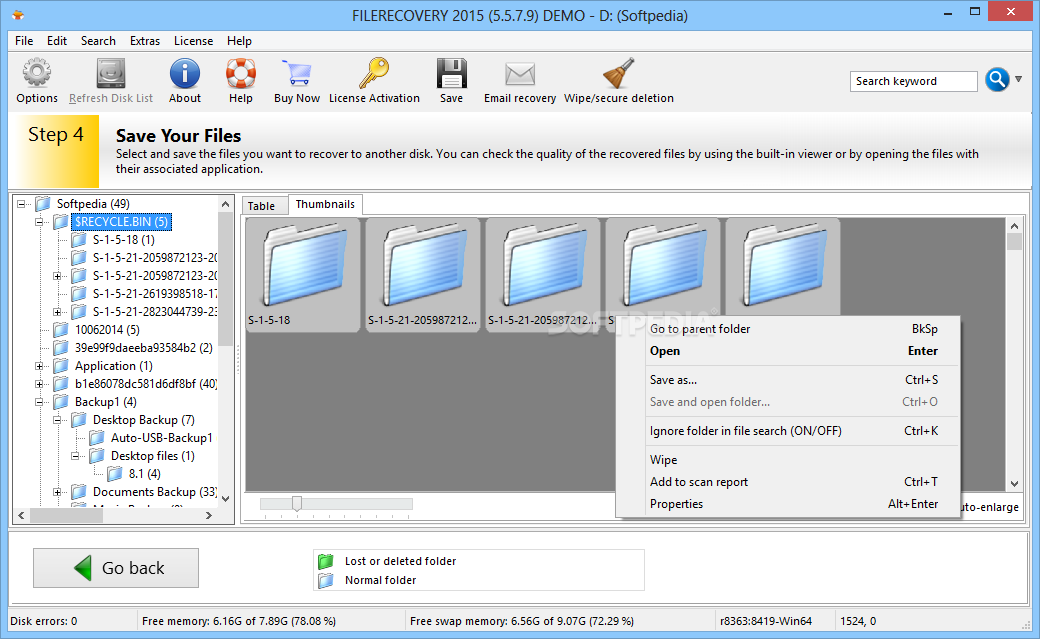The width and height of the screenshot is (1040, 639).
Task: Expand the b1e86078dc581d6df8bf folder node
Action: 39,384
